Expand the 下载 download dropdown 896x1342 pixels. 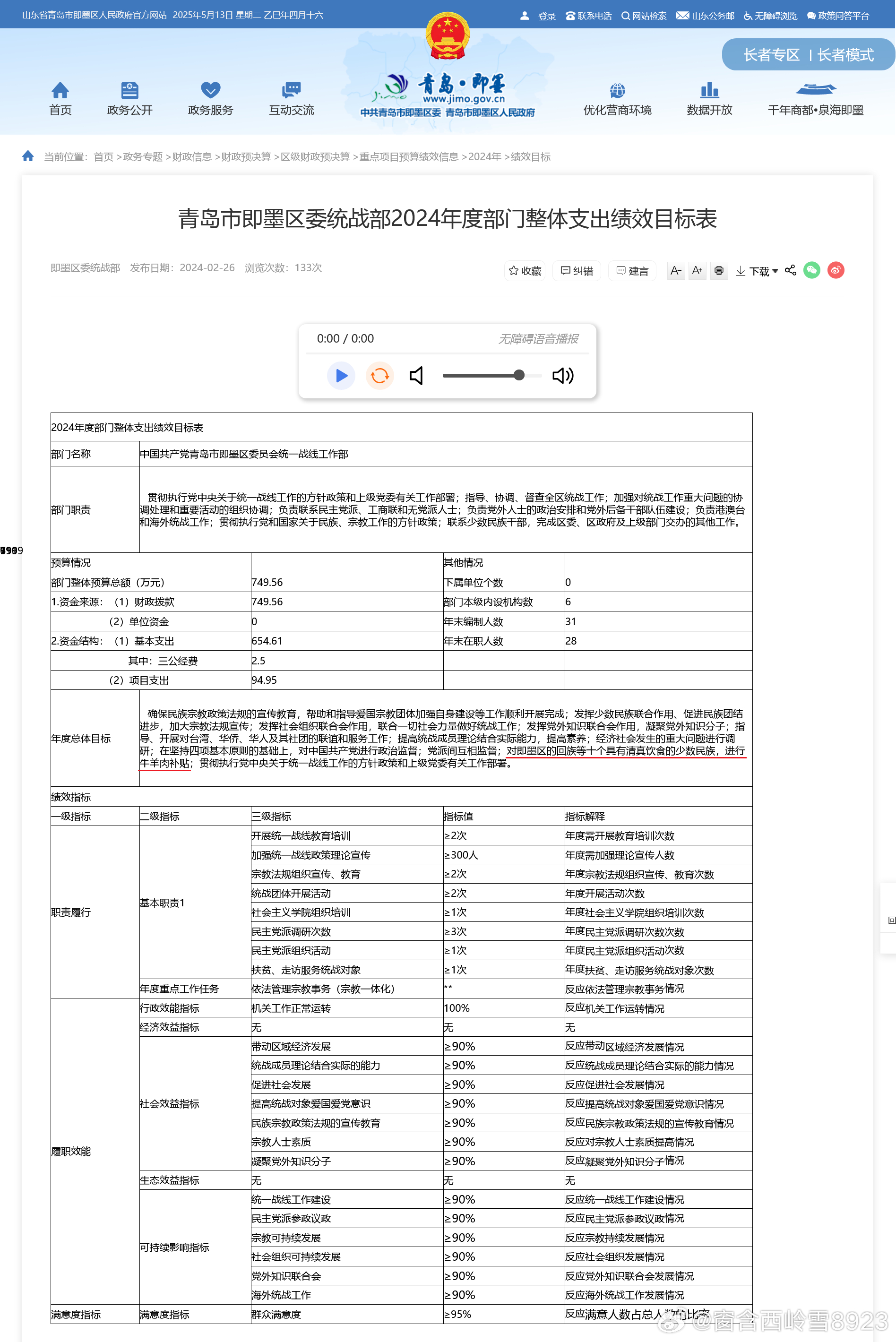point(757,271)
